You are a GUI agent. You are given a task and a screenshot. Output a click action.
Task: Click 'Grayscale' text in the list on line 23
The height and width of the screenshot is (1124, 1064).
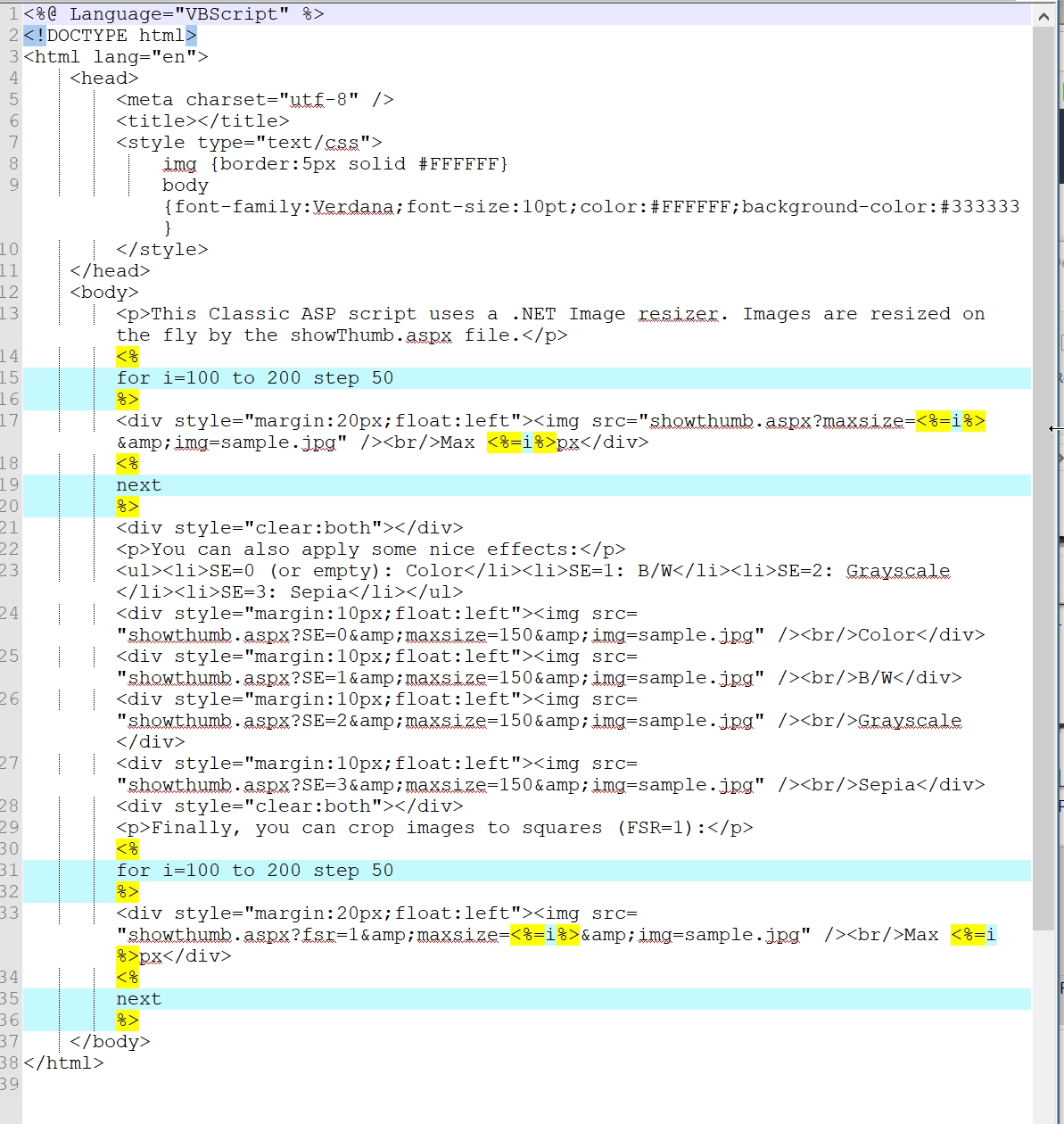click(x=897, y=571)
